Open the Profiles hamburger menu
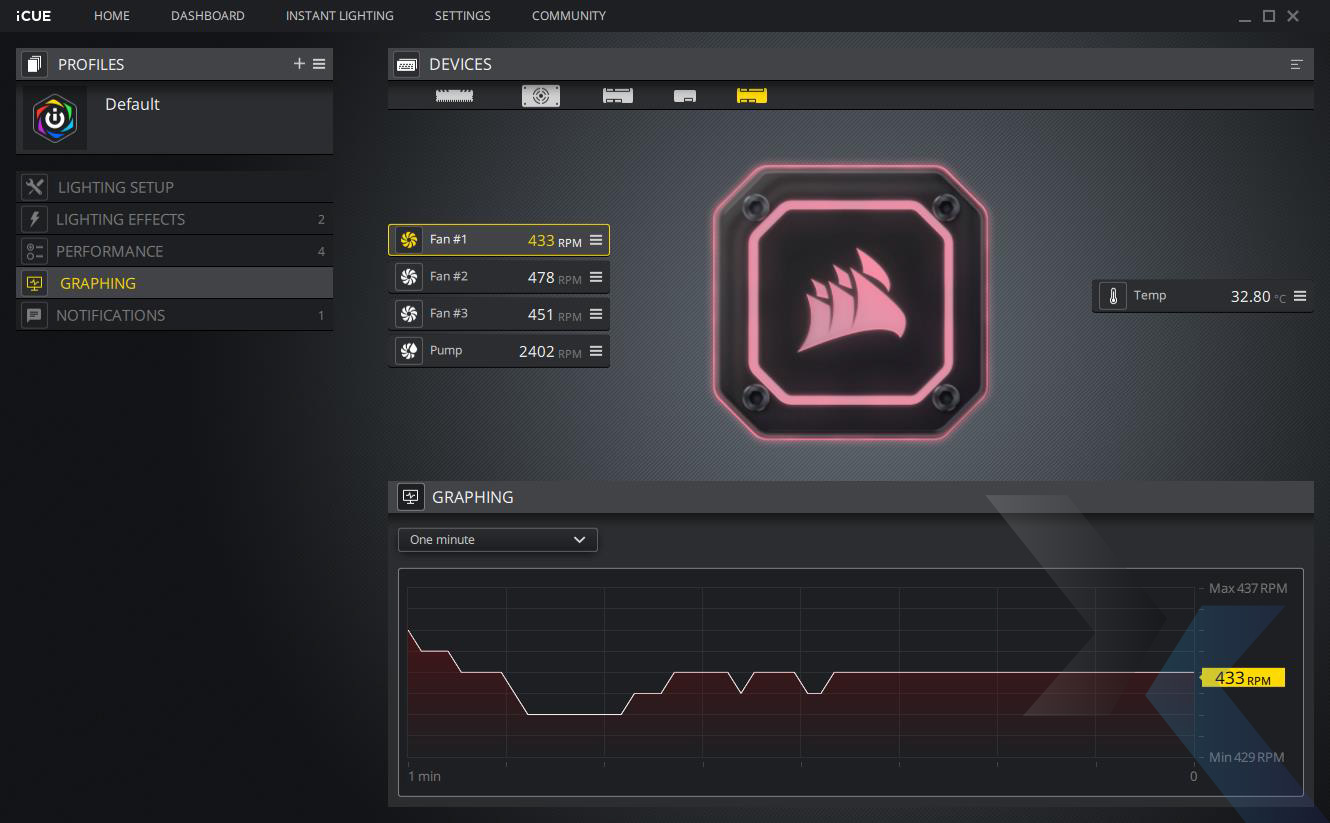The height and width of the screenshot is (823, 1330). [319, 64]
